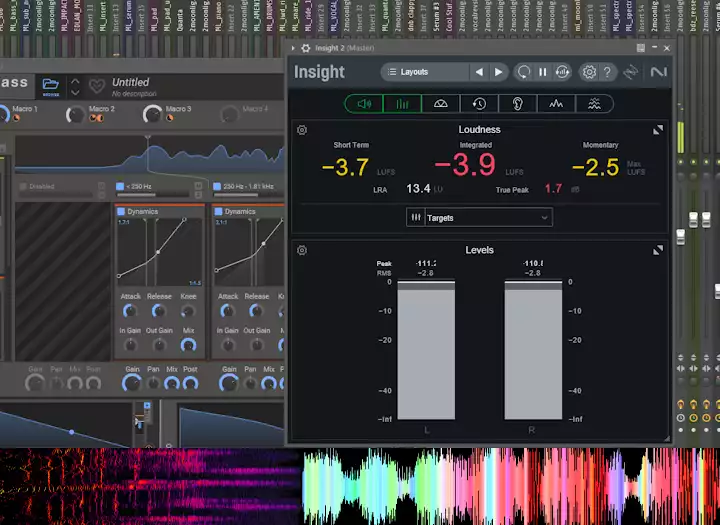
Task: Select the Spectrogram waves module tab
Action: coord(594,104)
